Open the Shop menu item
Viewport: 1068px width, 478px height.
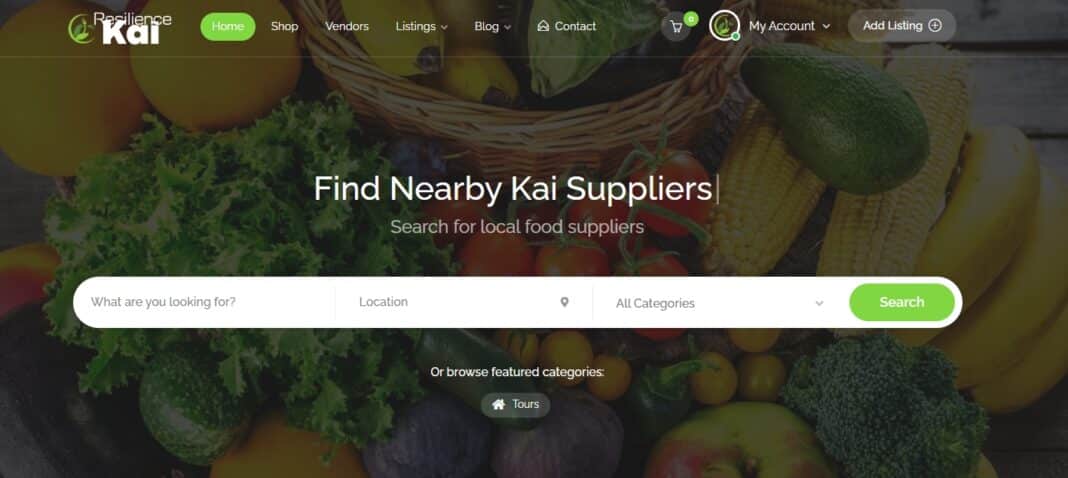(x=284, y=27)
